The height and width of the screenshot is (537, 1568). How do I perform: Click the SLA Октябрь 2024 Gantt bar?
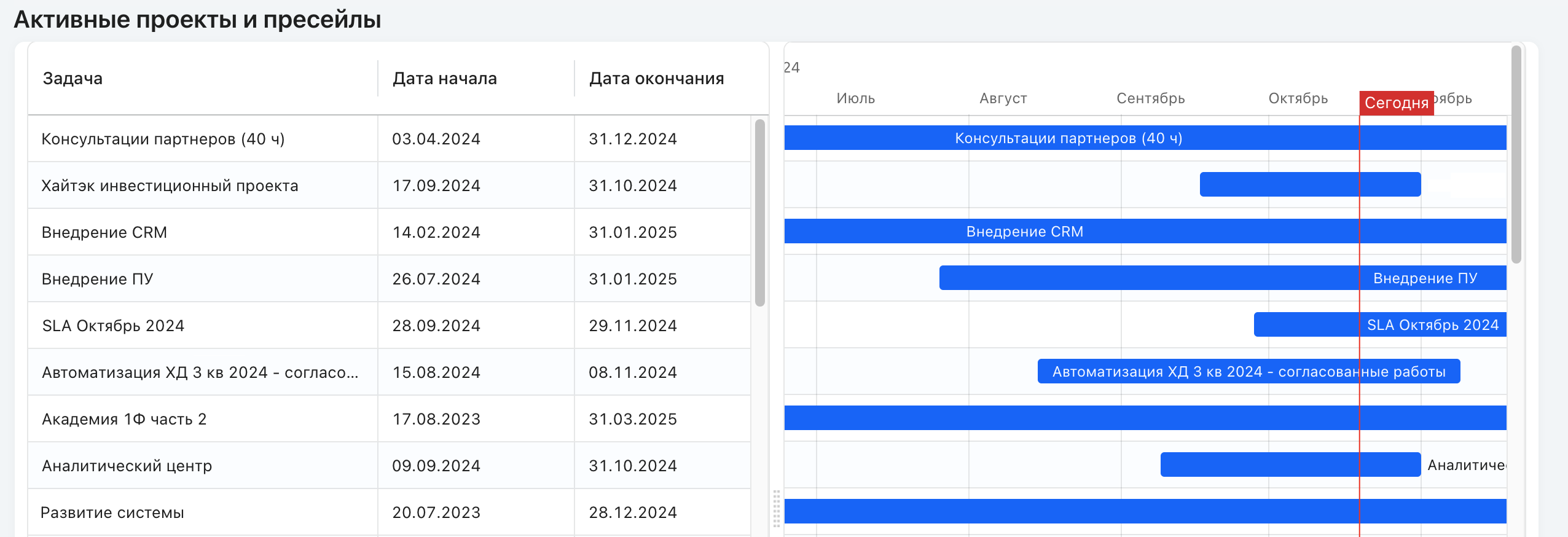point(1380,325)
